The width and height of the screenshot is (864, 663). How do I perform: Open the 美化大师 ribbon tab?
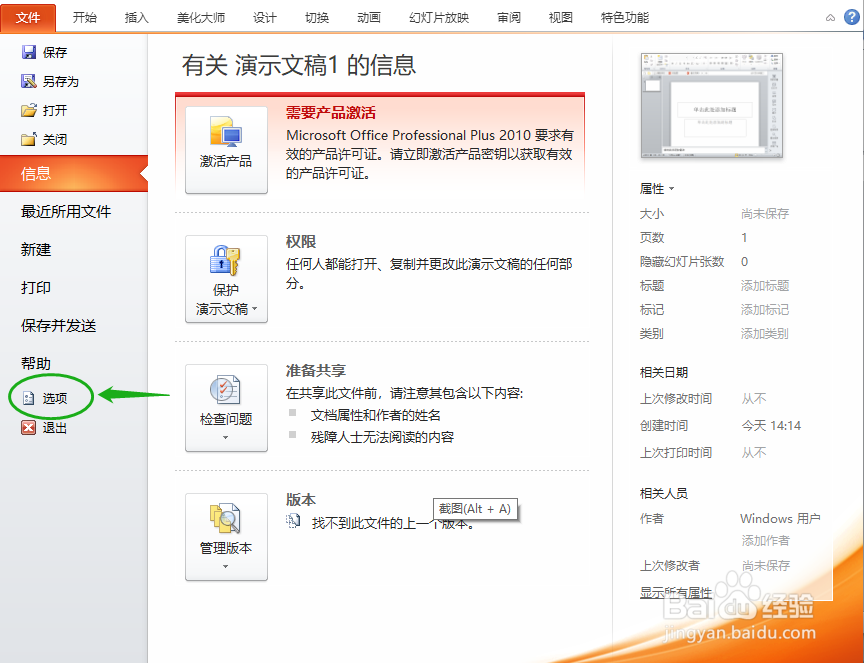pyautogui.click(x=201, y=18)
